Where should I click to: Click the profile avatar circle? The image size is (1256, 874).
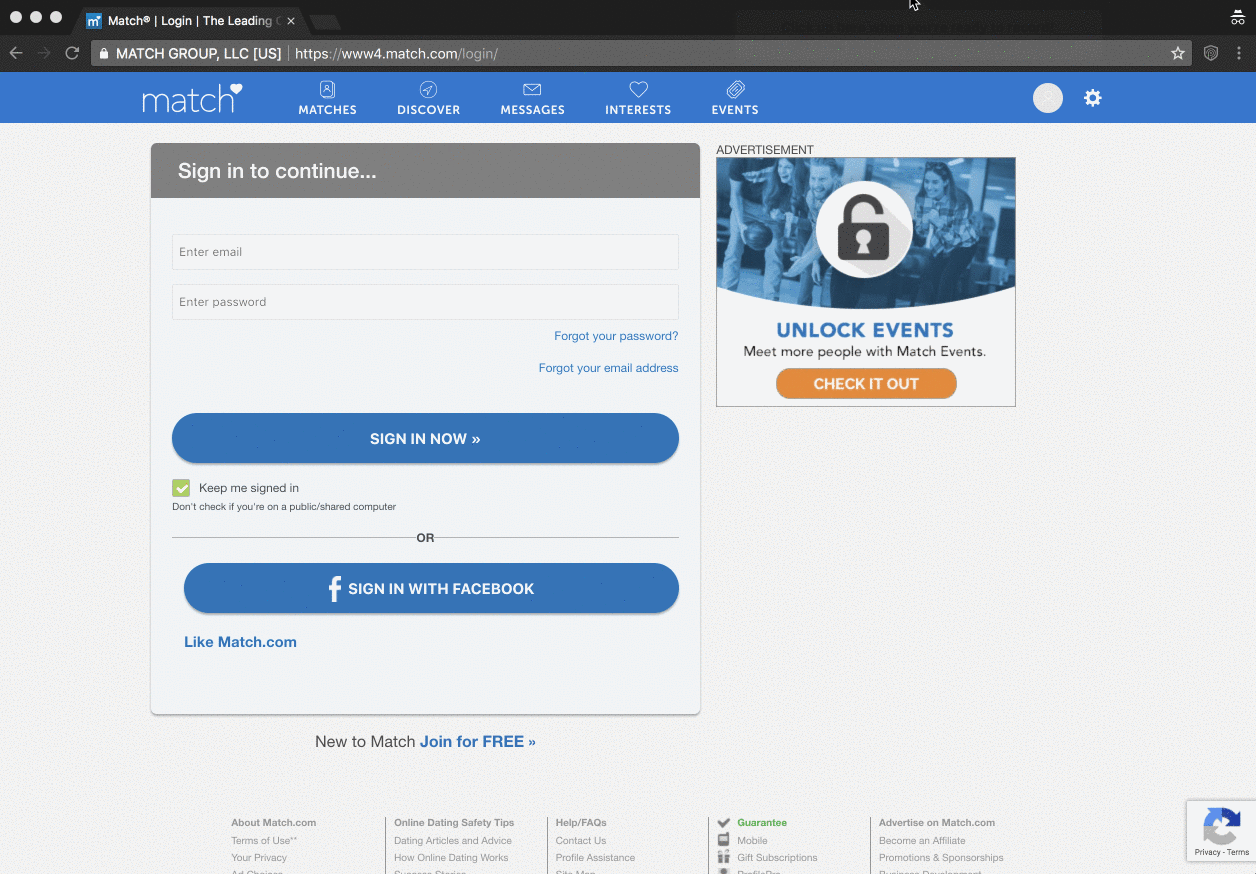point(1047,97)
